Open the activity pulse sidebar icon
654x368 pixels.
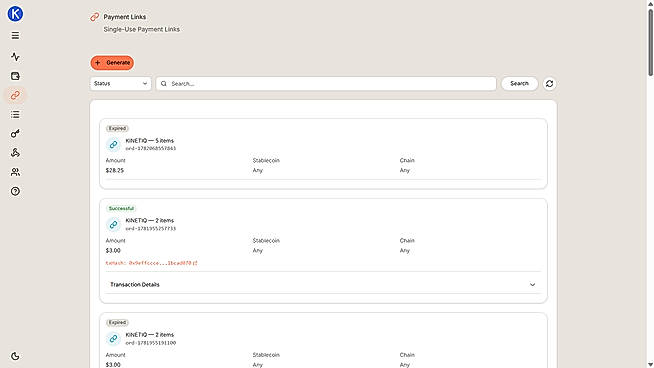click(x=15, y=57)
